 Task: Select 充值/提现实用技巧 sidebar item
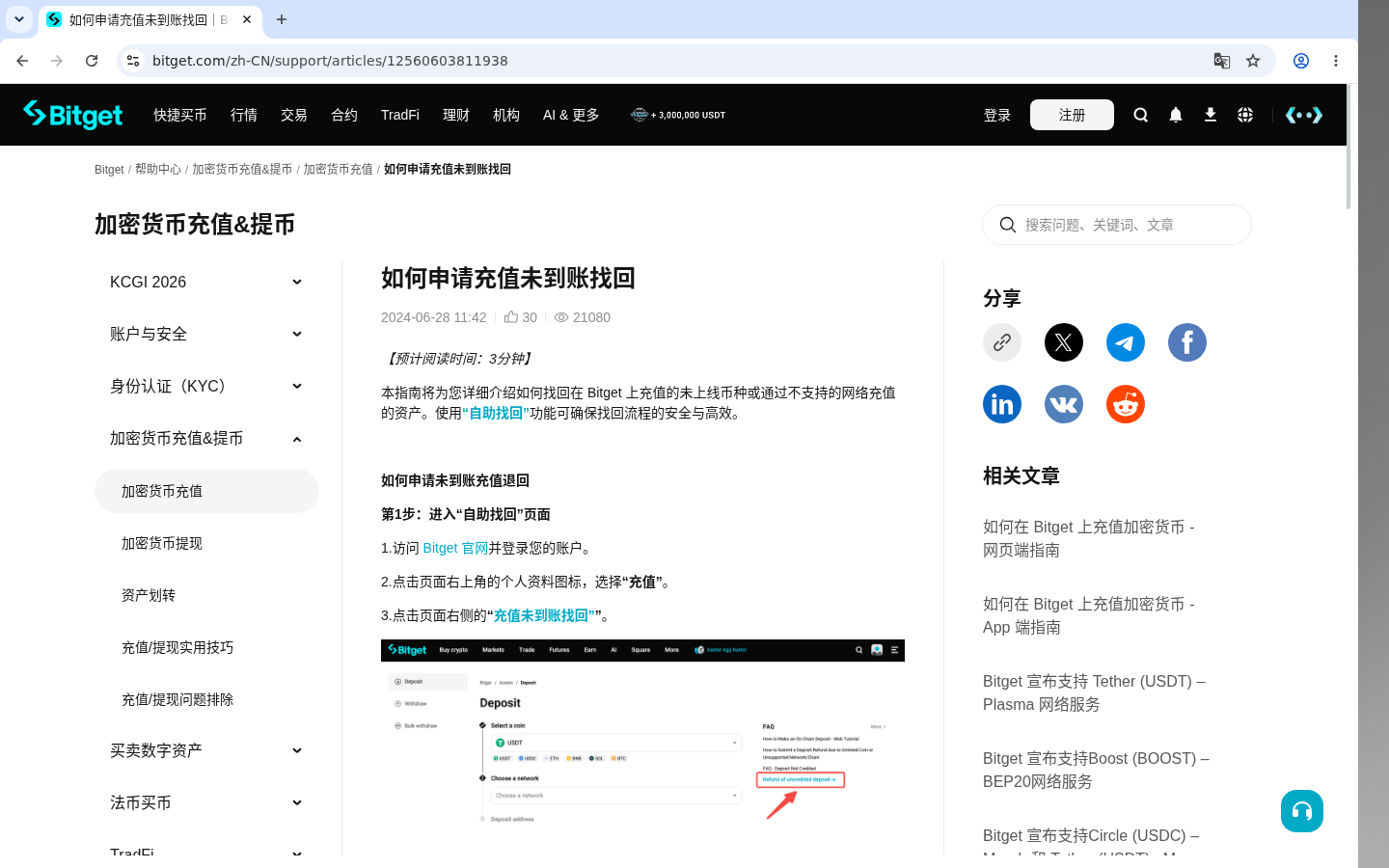[x=206, y=647]
